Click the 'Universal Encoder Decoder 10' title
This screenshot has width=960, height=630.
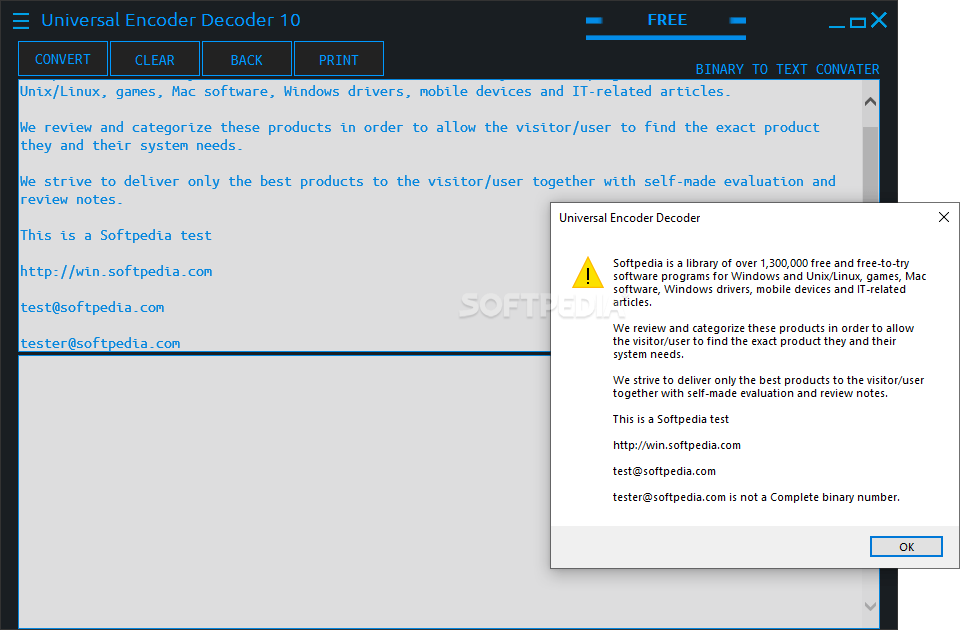pyautogui.click(x=171, y=20)
